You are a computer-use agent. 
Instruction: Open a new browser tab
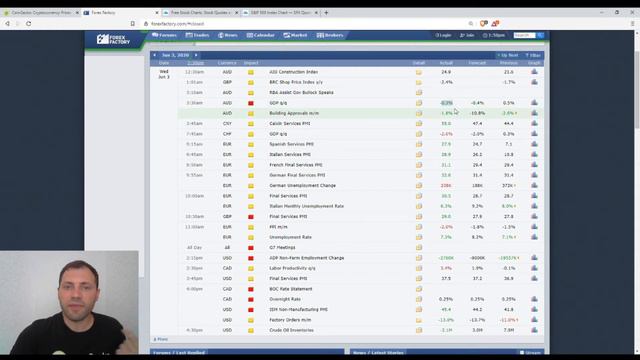(326, 13)
